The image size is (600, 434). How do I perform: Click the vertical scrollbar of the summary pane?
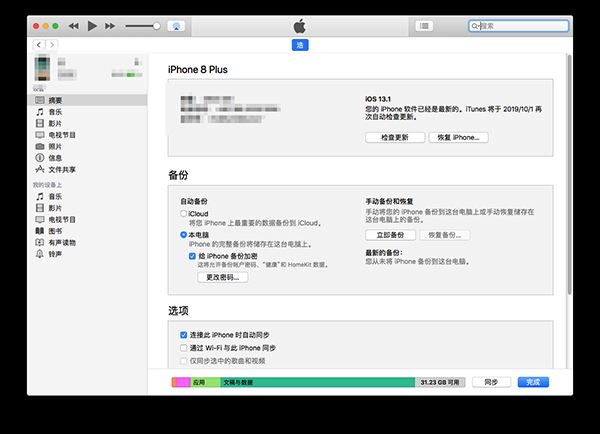click(x=569, y=174)
